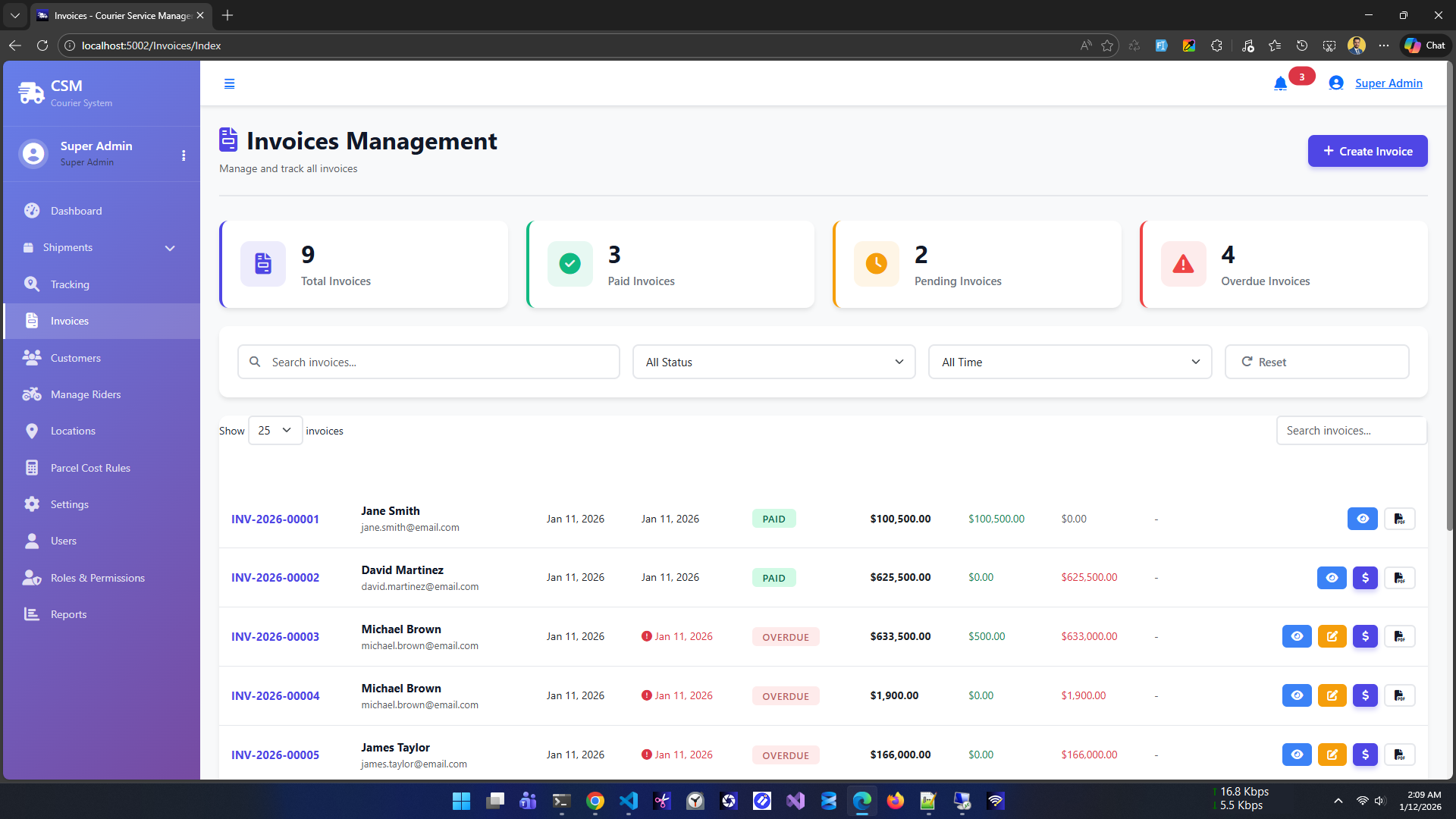Select the Tracking section in the sidebar
The width and height of the screenshot is (1456, 819).
pyautogui.click(x=69, y=284)
